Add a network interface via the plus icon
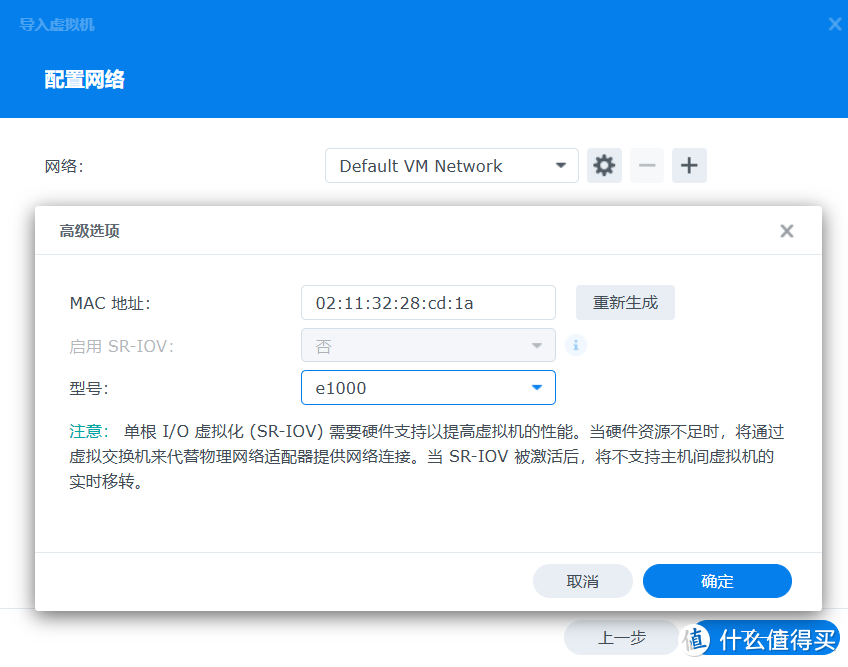848x667 pixels. pyautogui.click(x=689, y=165)
